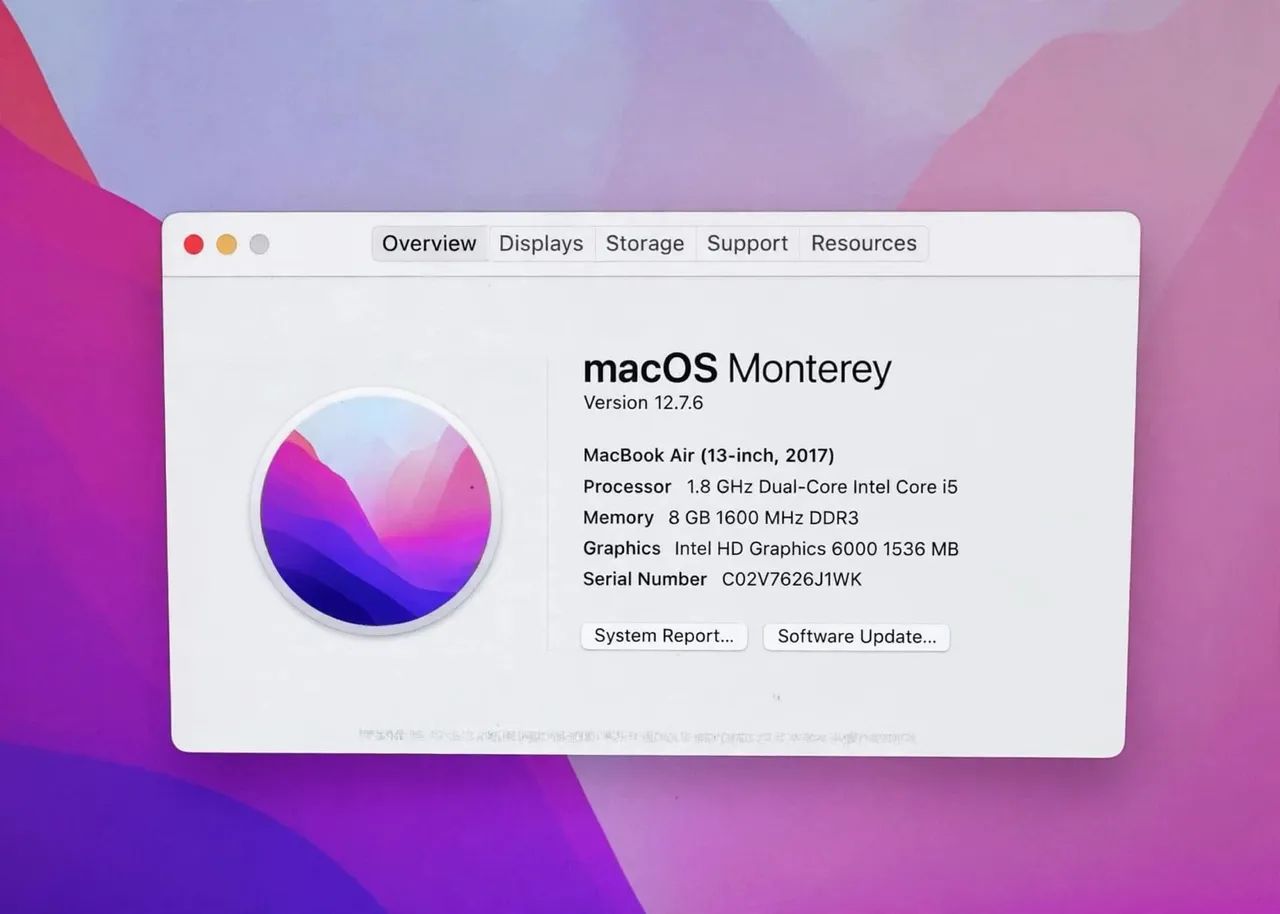Click the Serial Number label
Screen dimensions: 1280x914
[645, 580]
